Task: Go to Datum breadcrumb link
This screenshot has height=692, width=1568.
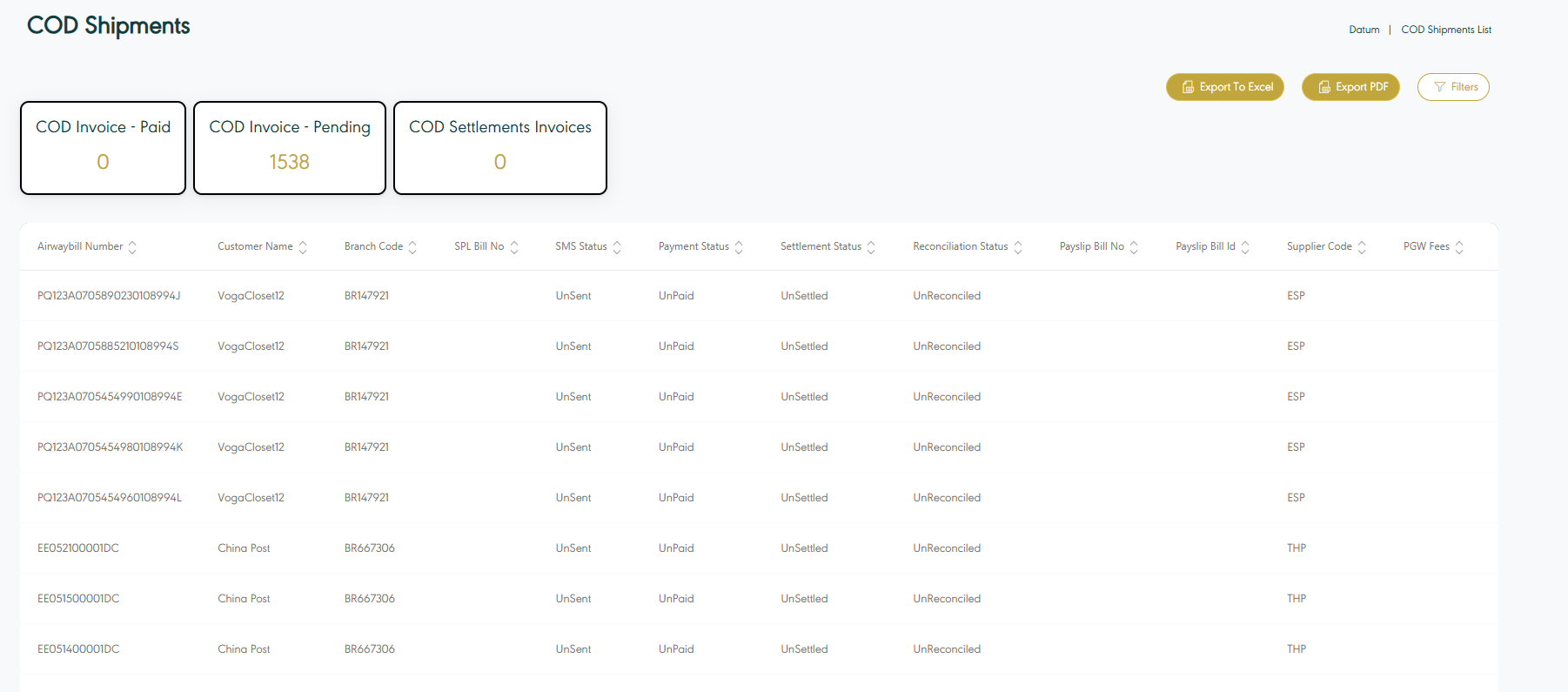Action: coord(1364,30)
